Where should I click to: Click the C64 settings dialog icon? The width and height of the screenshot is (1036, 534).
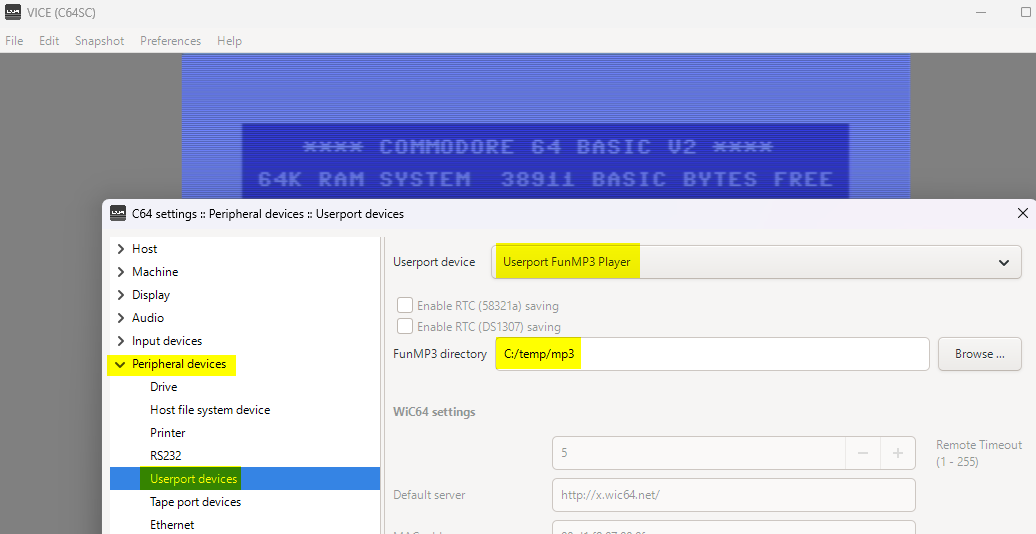coord(118,213)
